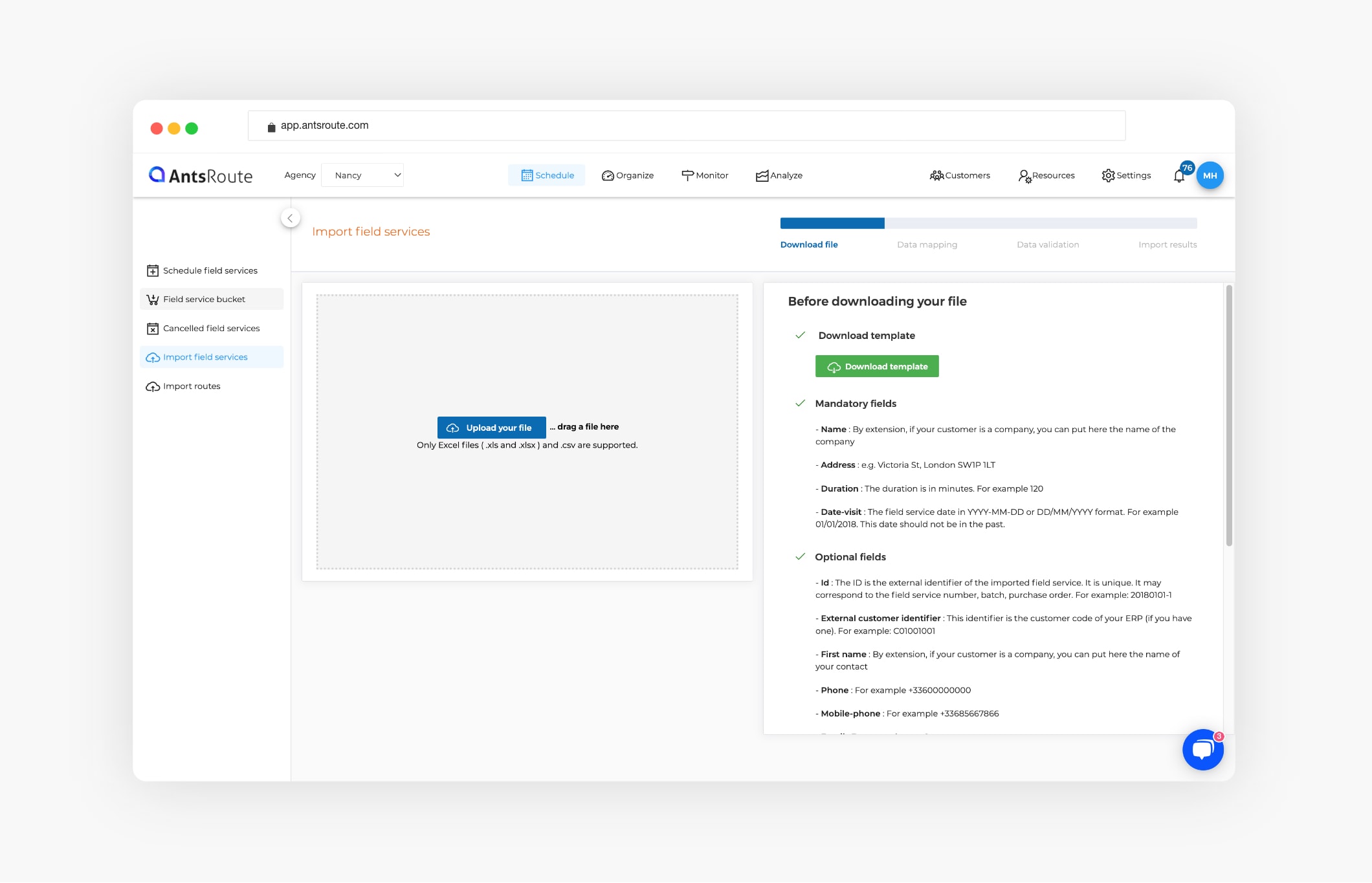The image size is (1372, 883).
Task: Open the Agency dropdown showing Nancy
Action: pos(362,175)
